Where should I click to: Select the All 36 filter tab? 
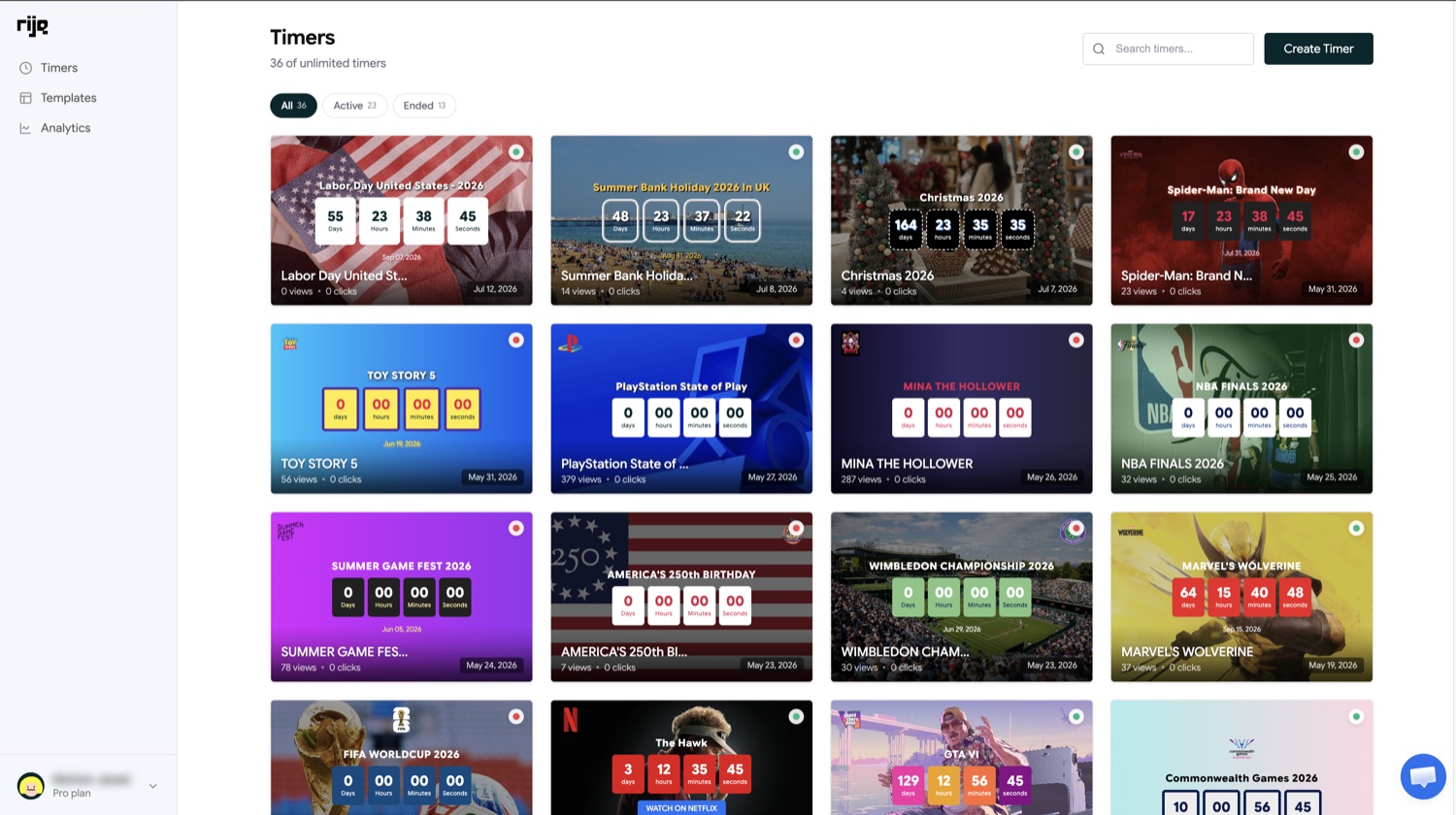293,106
